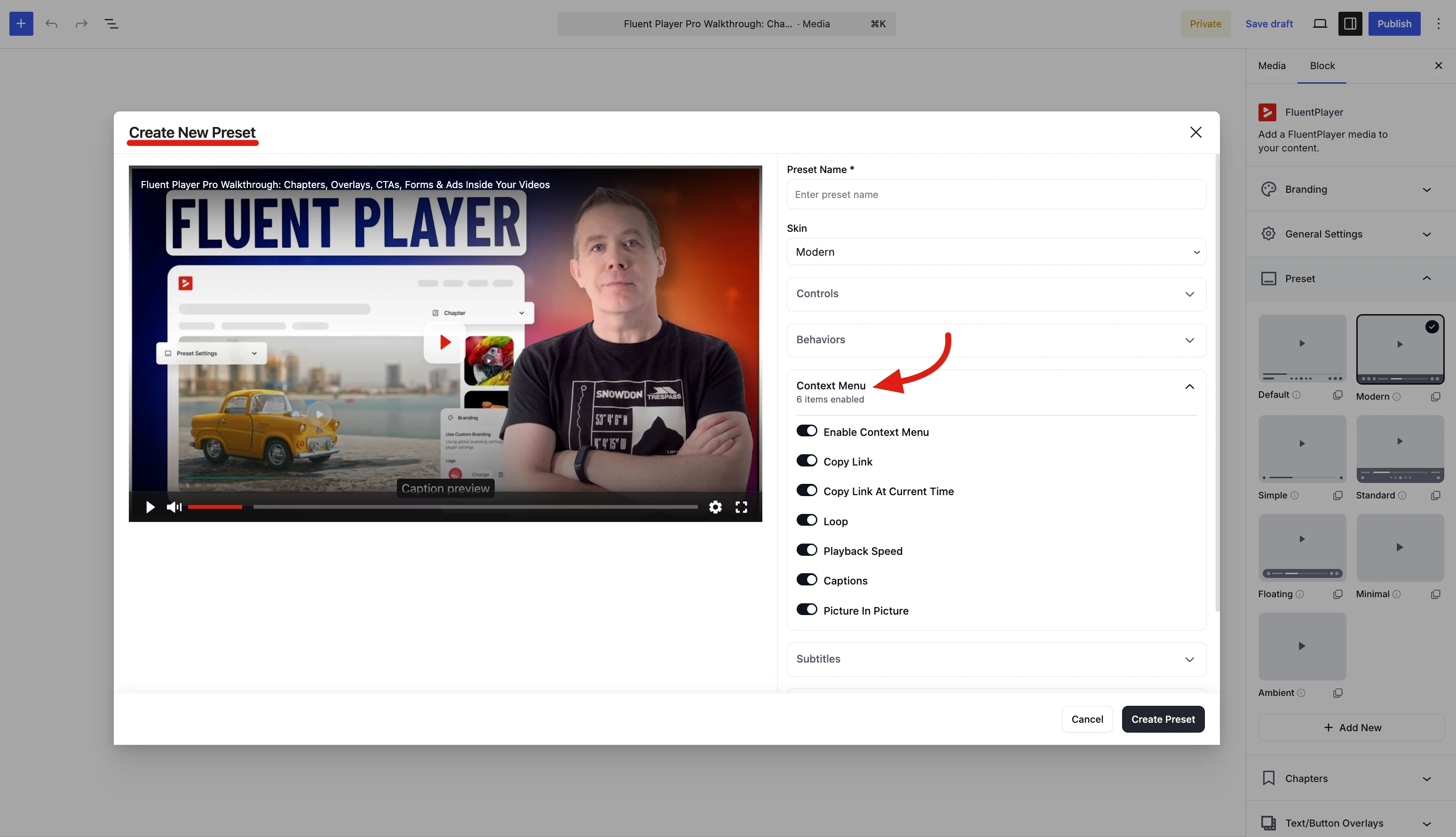The height and width of the screenshot is (837, 1456).
Task: Toggle the Loop switch
Action: point(807,520)
